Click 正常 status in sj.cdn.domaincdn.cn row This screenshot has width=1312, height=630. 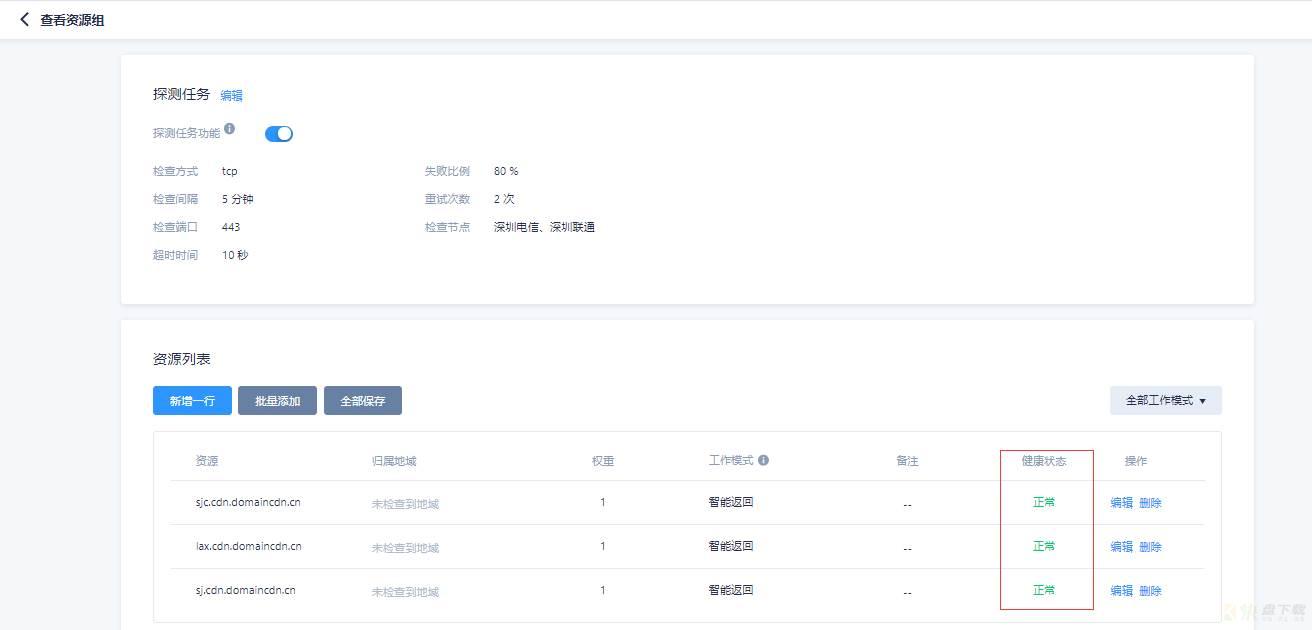[1044, 590]
